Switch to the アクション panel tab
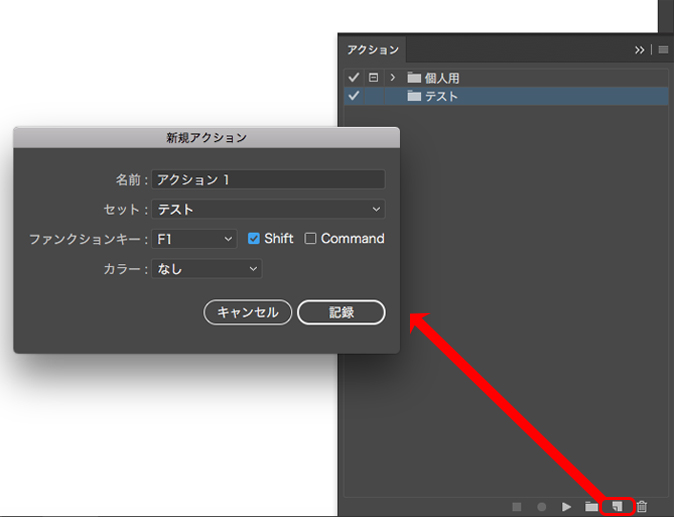 [372, 49]
